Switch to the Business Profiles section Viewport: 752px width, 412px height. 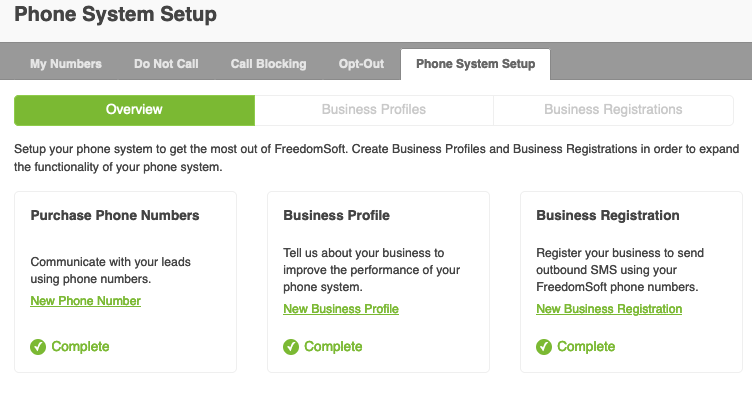[x=374, y=110]
